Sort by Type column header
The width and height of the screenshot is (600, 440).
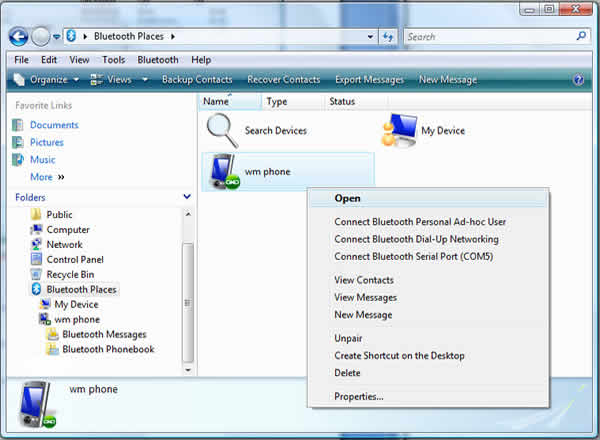click(292, 102)
